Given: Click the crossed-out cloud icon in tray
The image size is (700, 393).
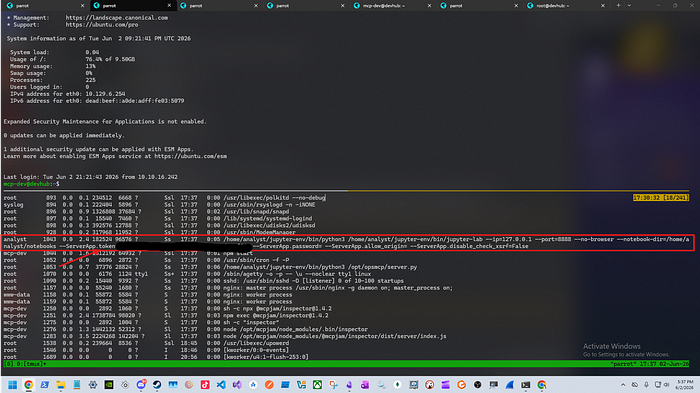Looking at the screenshot, I should pos(634,385).
